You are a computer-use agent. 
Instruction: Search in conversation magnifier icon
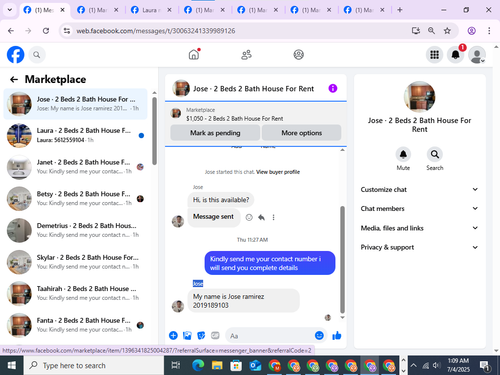pos(435,154)
